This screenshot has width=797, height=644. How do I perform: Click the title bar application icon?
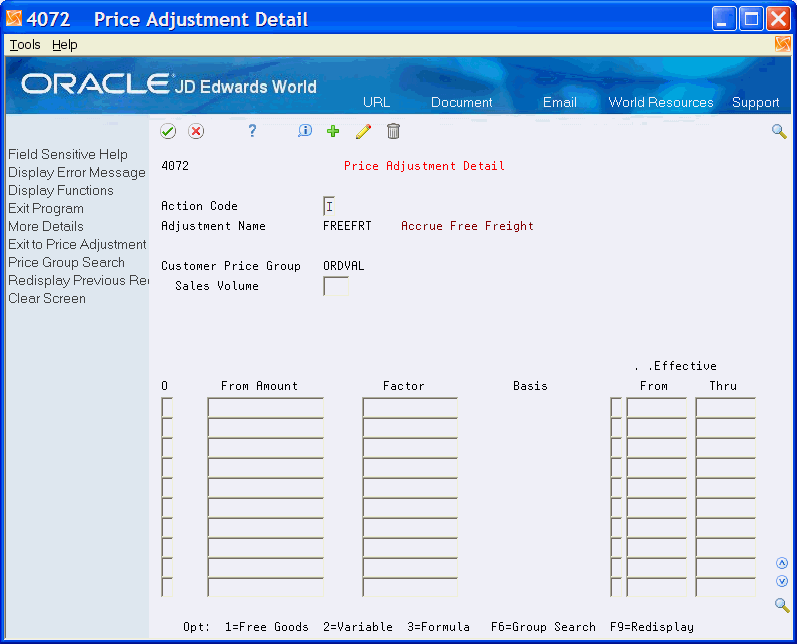14,18
